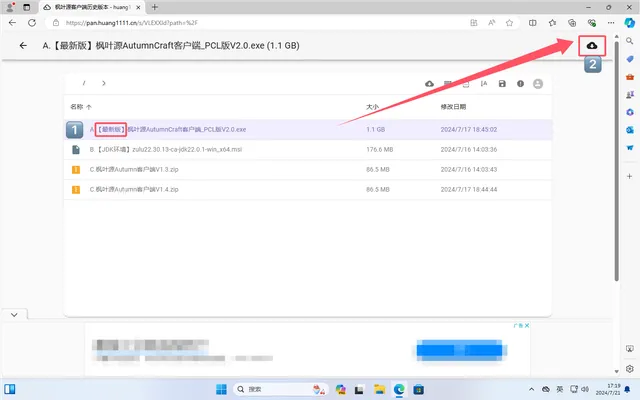Screen dimensions: 640x400
Task: Click the blue button in the ad banner
Action: (x=462, y=350)
